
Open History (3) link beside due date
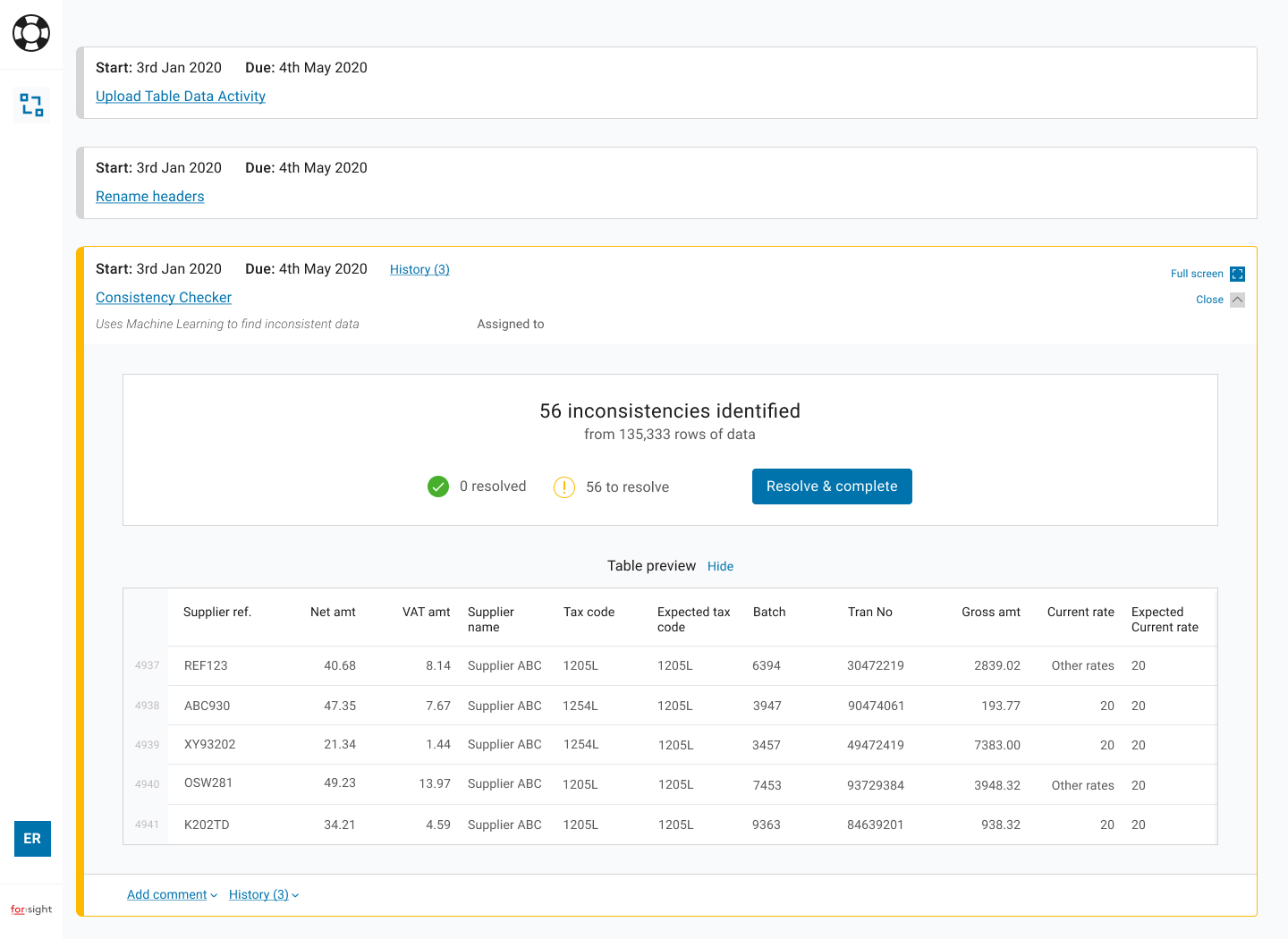[x=419, y=270]
